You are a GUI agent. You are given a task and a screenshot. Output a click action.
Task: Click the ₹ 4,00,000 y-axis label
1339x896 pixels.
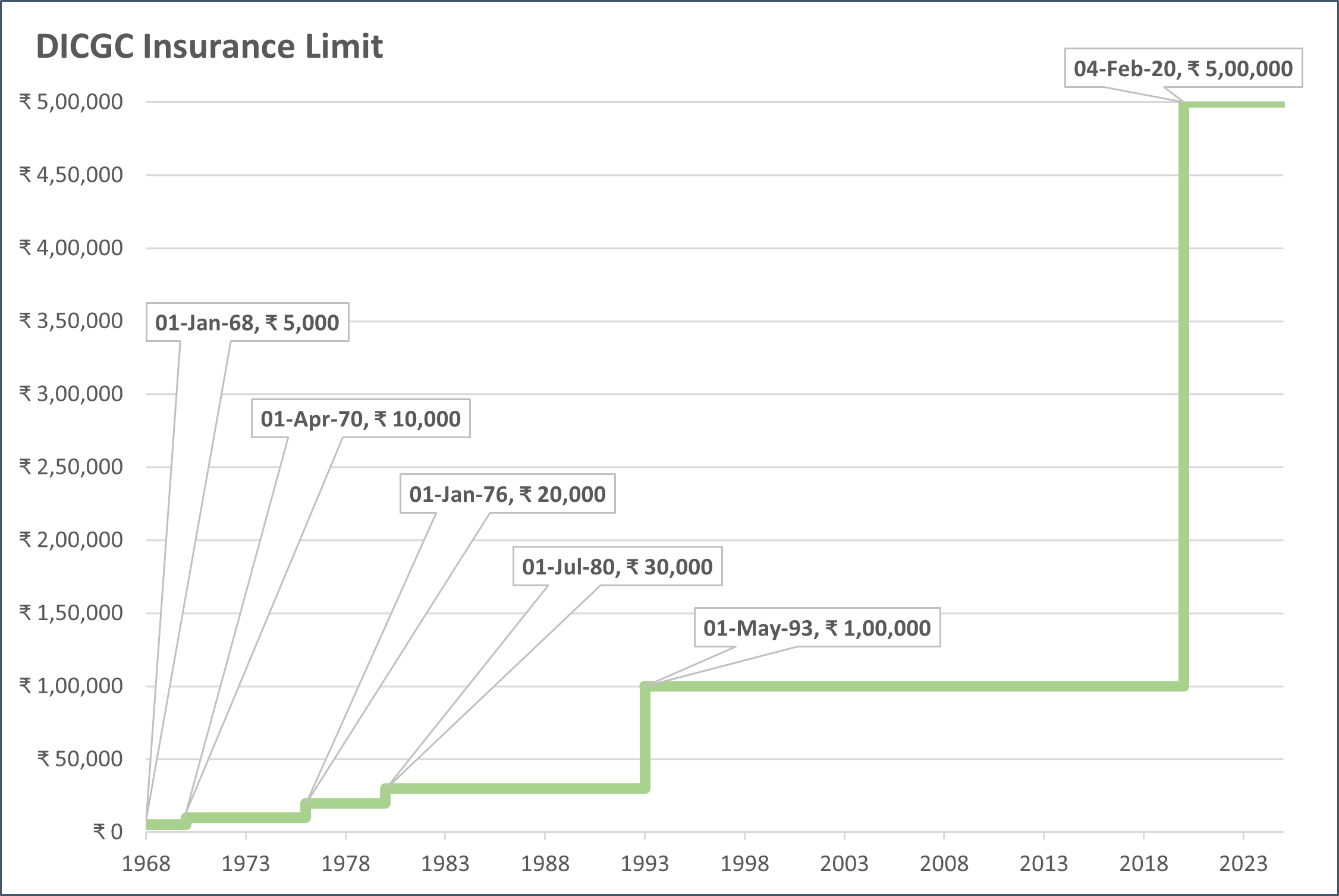coord(71,247)
